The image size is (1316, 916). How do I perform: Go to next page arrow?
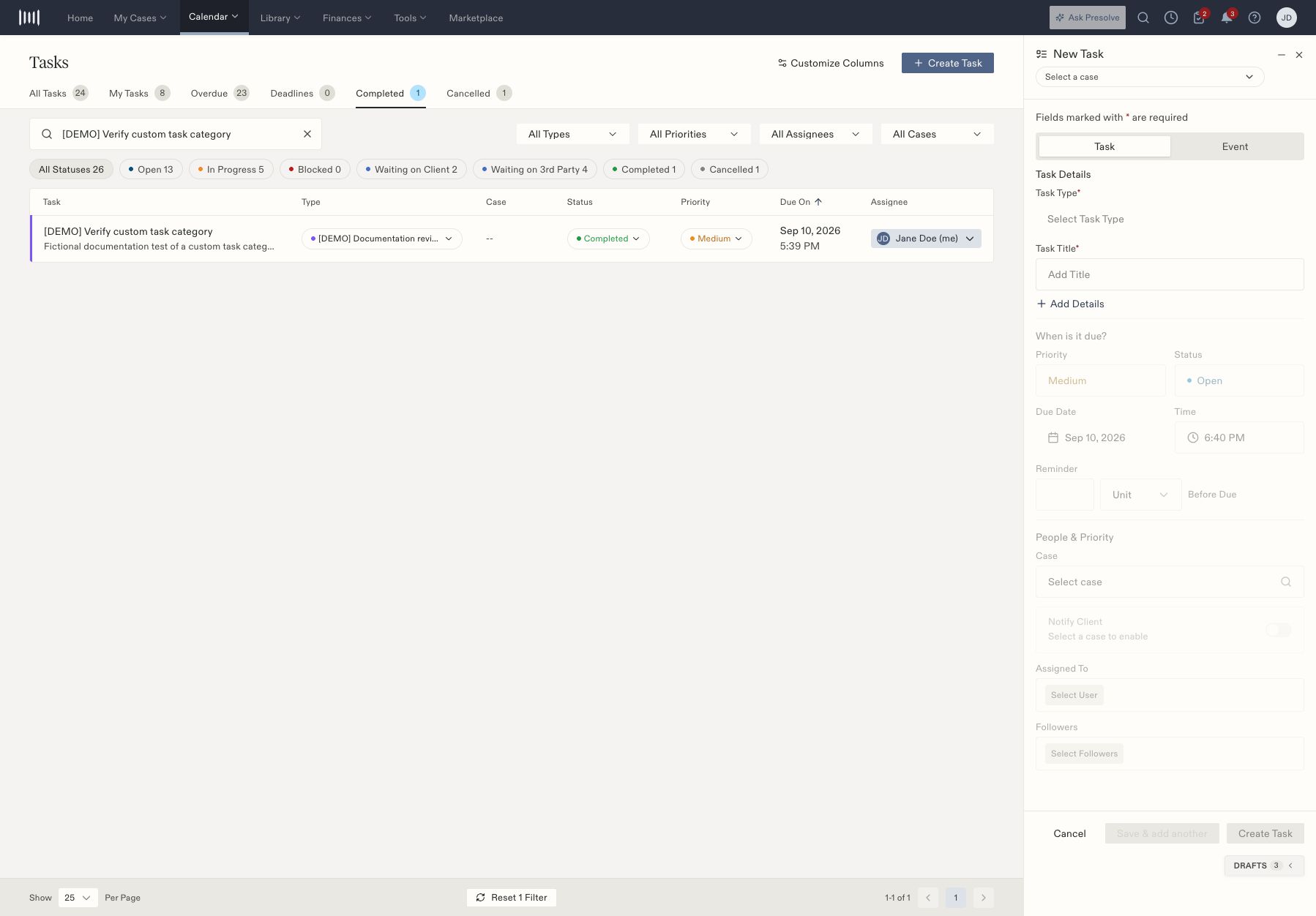tap(984, 898)
